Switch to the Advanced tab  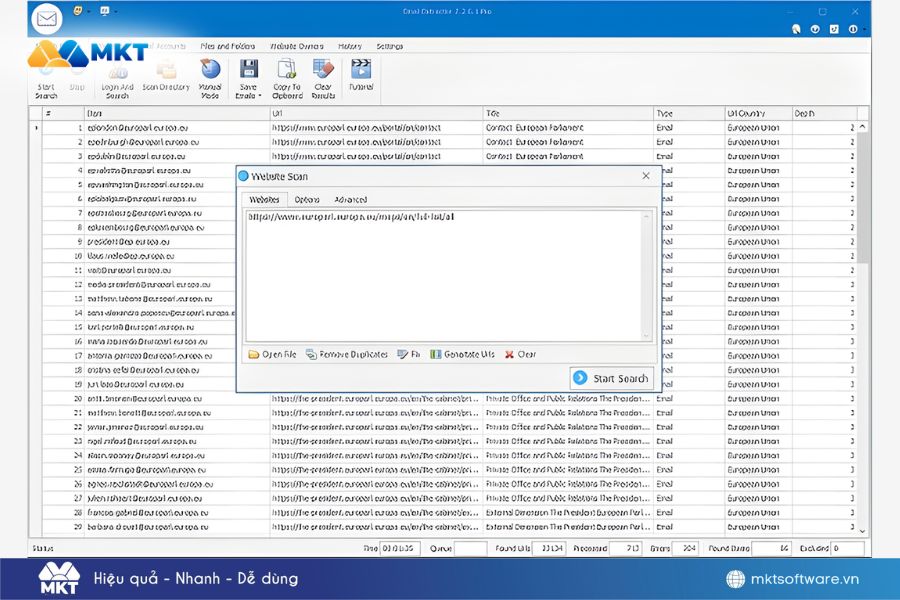pos(350,200)
